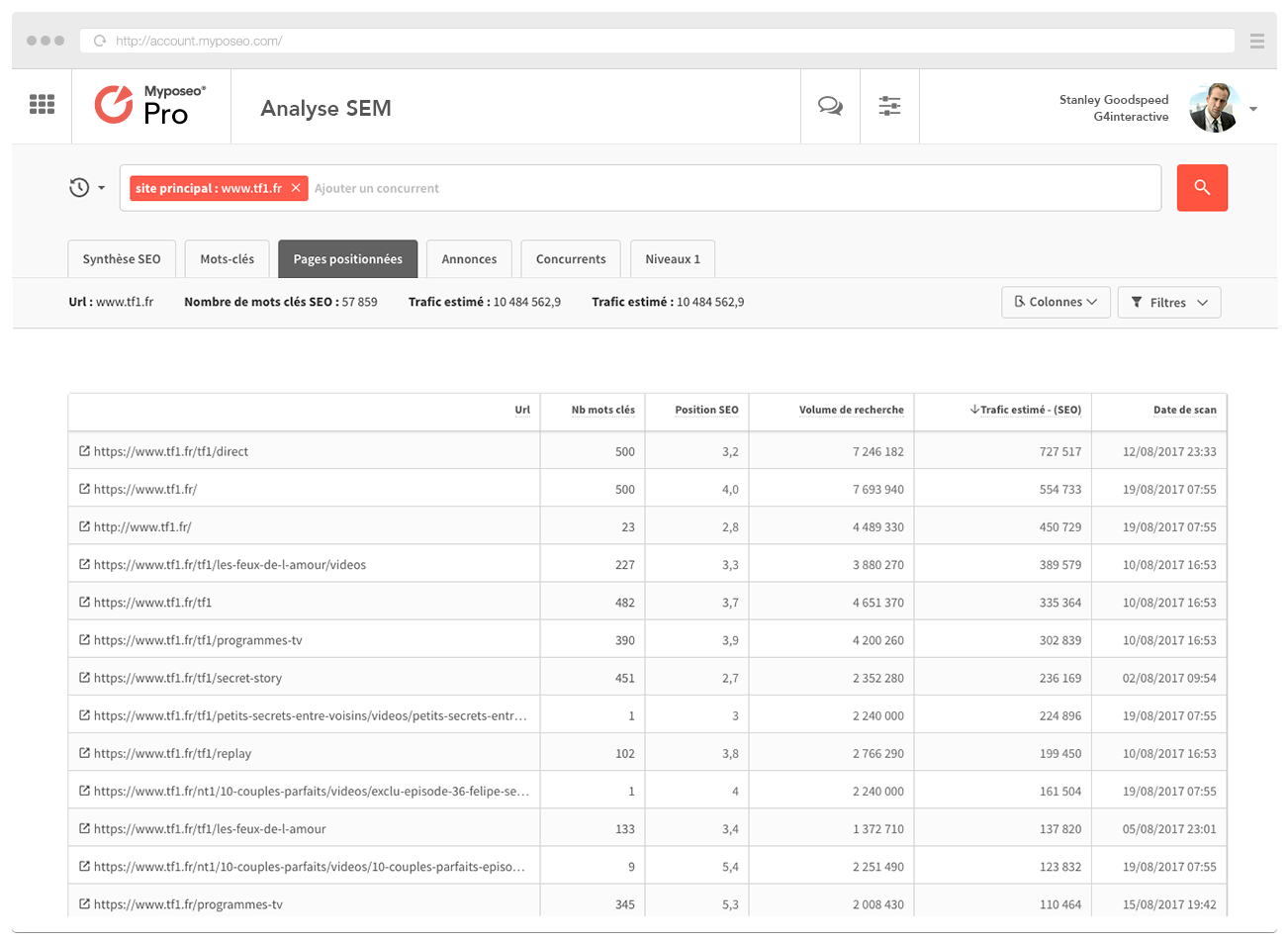Screen dimensions: 1288x942
Task: Open external link icon for secret-story row
Action: pos(84,677)
